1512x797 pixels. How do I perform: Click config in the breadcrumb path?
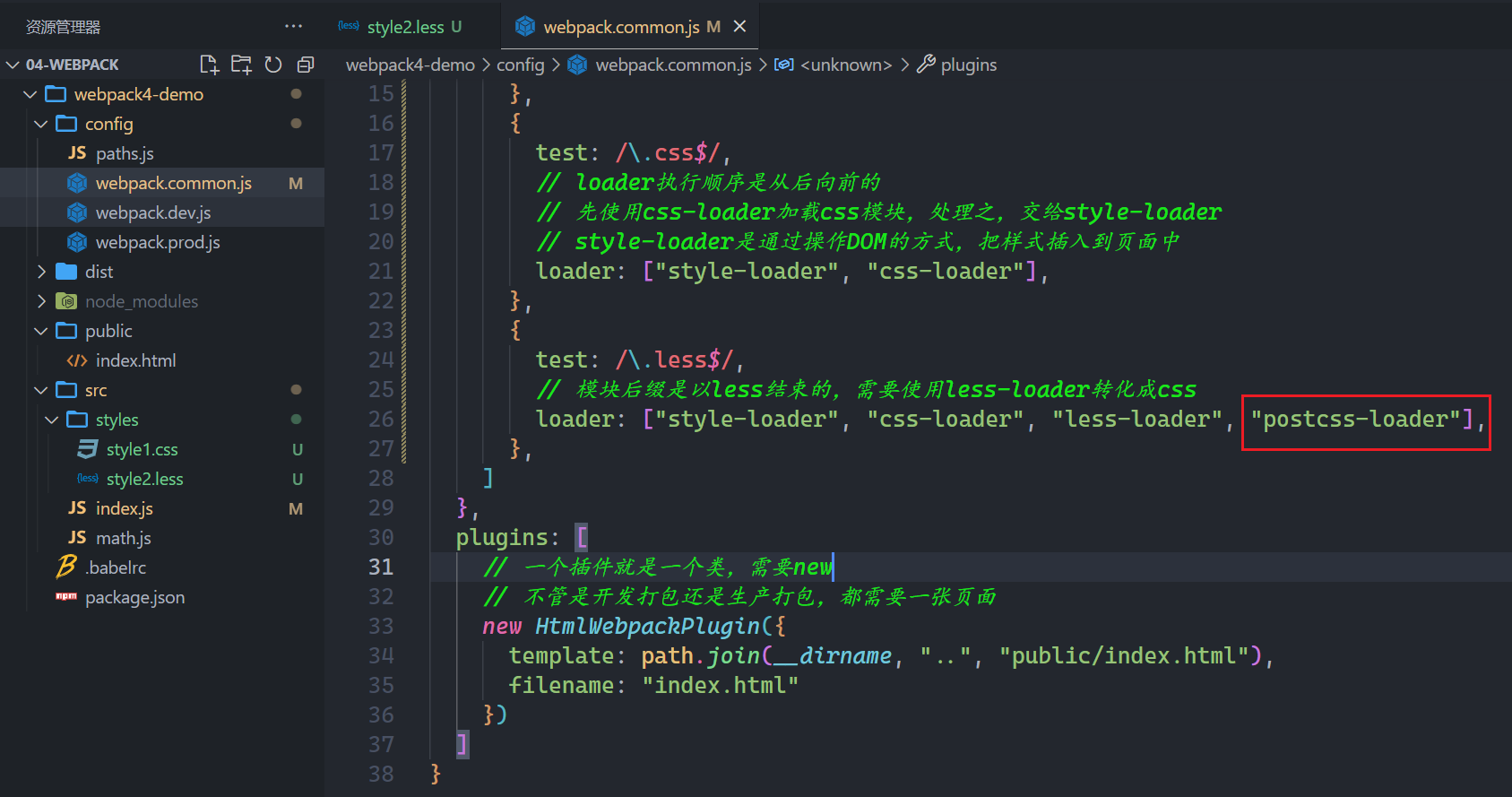click(x=521, y=65)
